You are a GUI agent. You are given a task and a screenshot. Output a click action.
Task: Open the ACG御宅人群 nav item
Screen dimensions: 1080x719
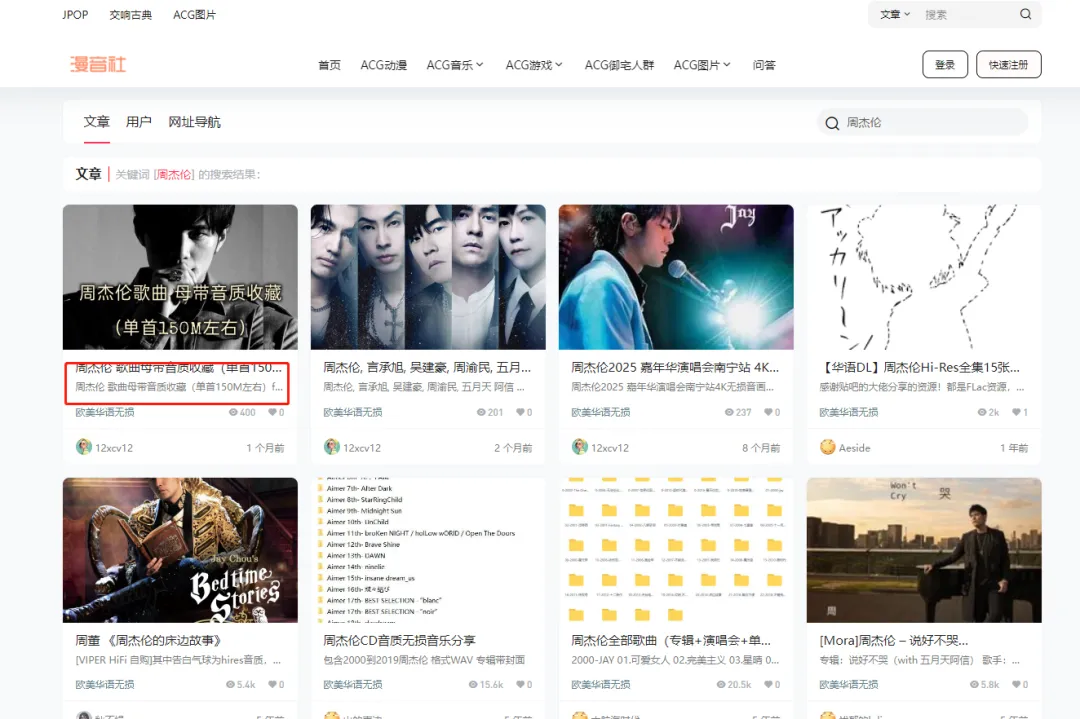(619, 65)
